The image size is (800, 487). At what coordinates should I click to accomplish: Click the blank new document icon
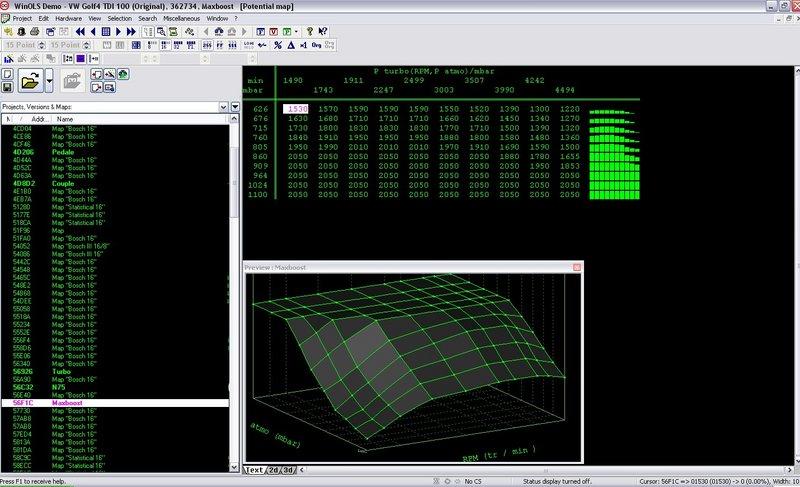7,74
